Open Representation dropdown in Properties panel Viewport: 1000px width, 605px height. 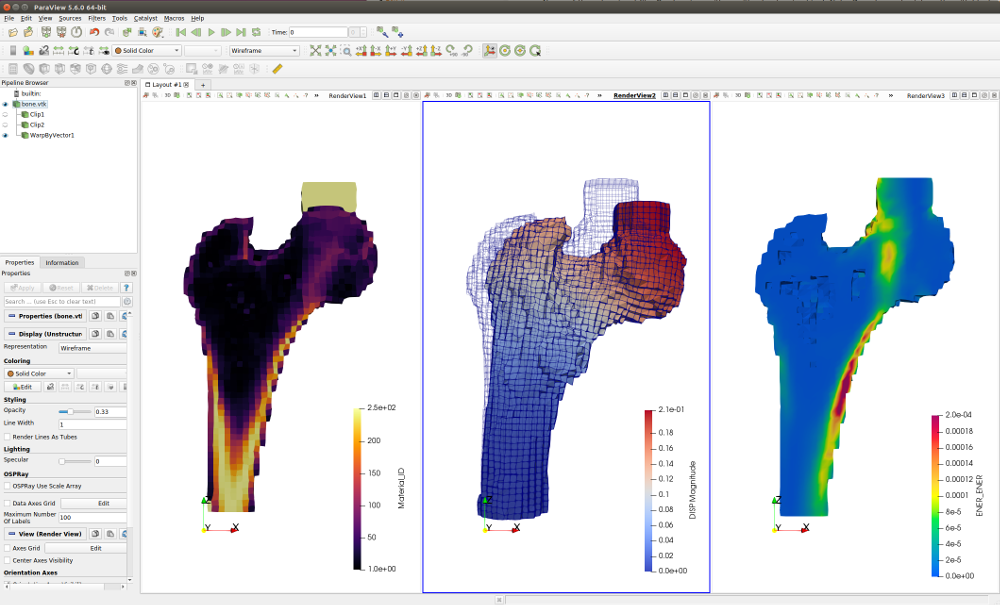coord(92,348)
